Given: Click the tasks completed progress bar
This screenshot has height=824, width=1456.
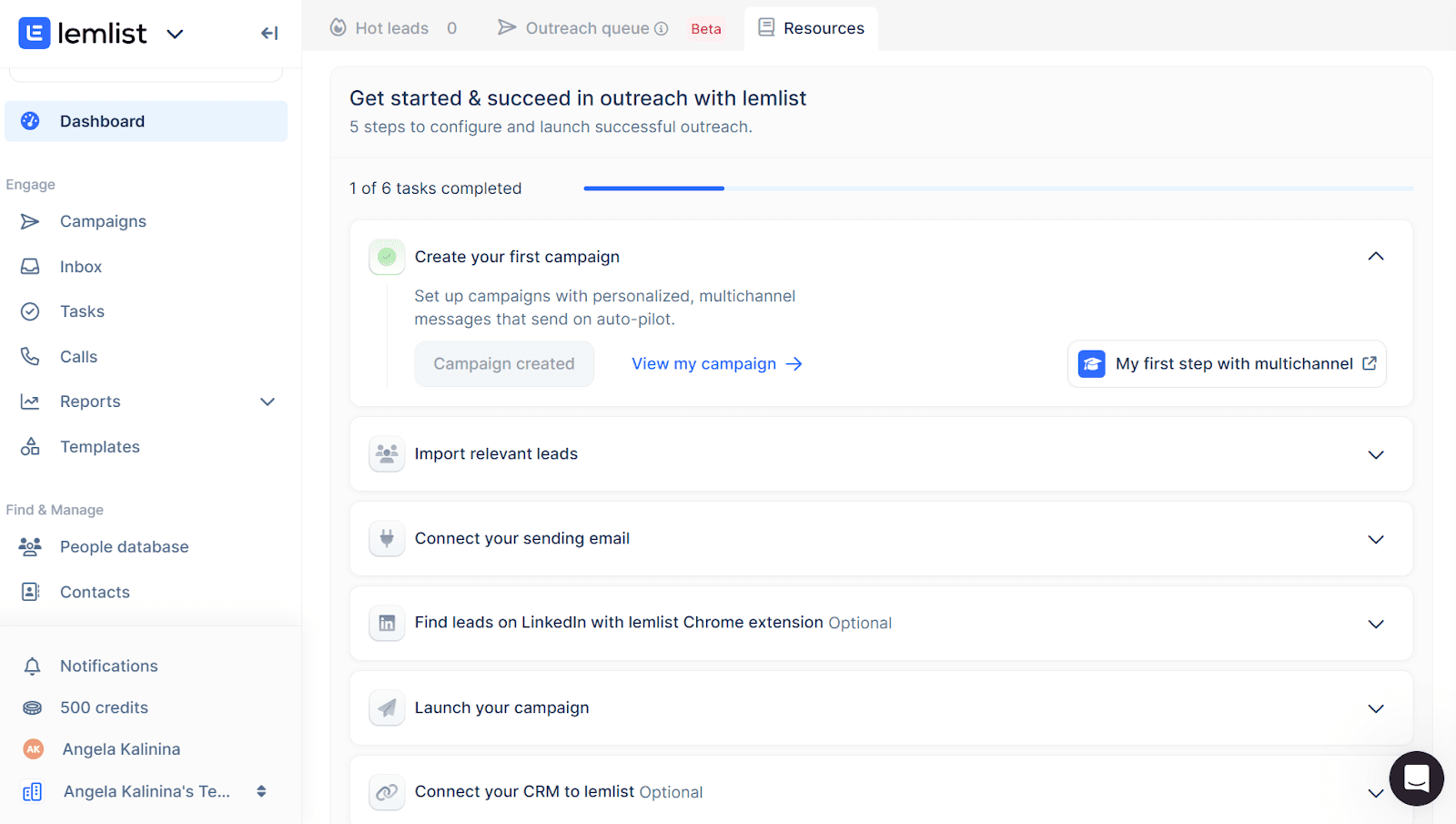Looking at the screenshot, I should pos(997,188).
